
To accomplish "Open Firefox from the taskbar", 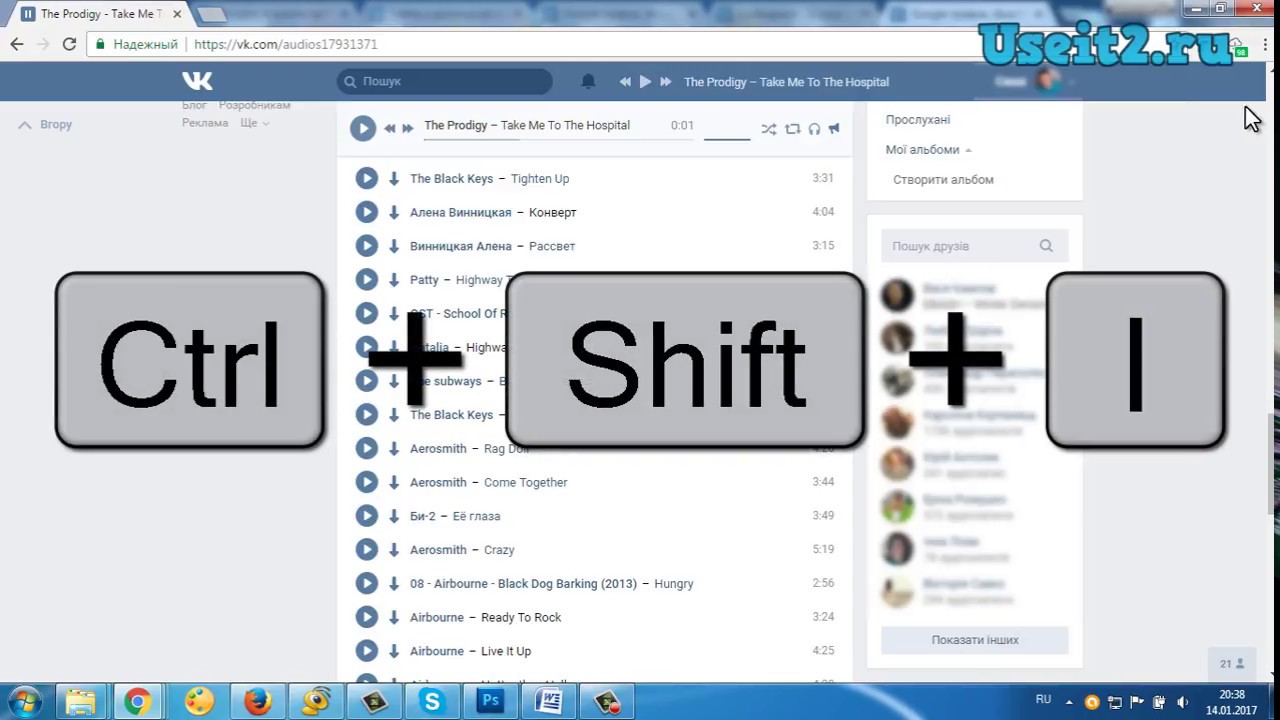I will point(258,702).
